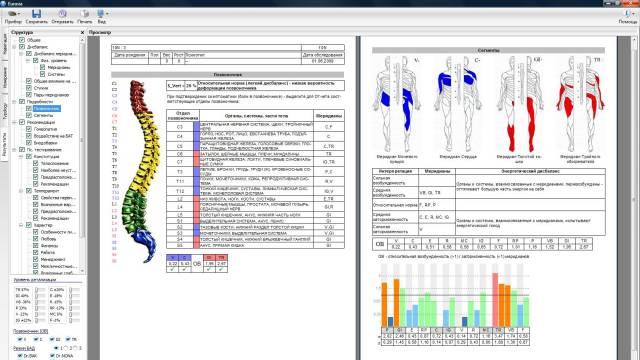Click the Сегменты section header in the report
Viewport: 640px width, 360px height.
pyautogui.click(x=488, y=50)
